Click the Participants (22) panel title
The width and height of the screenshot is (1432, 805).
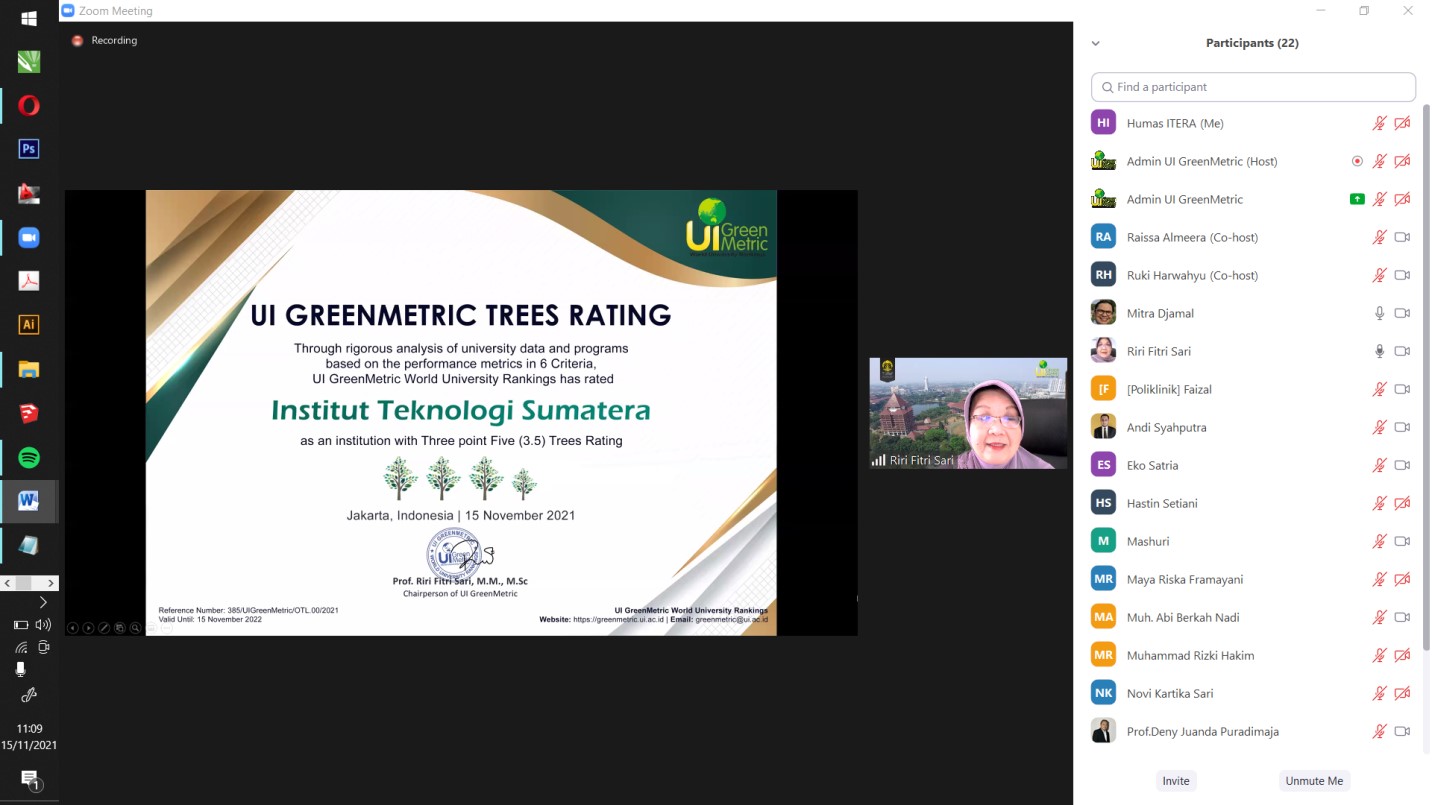[1252, 43]
